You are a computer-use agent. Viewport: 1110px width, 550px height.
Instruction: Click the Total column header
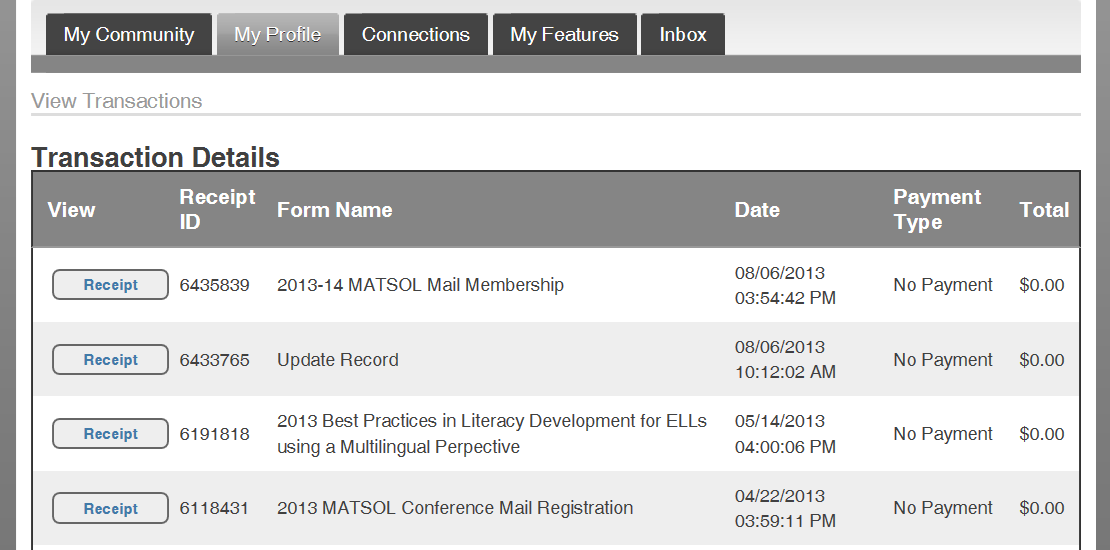pyautogui.click(x=1044, y=210)
